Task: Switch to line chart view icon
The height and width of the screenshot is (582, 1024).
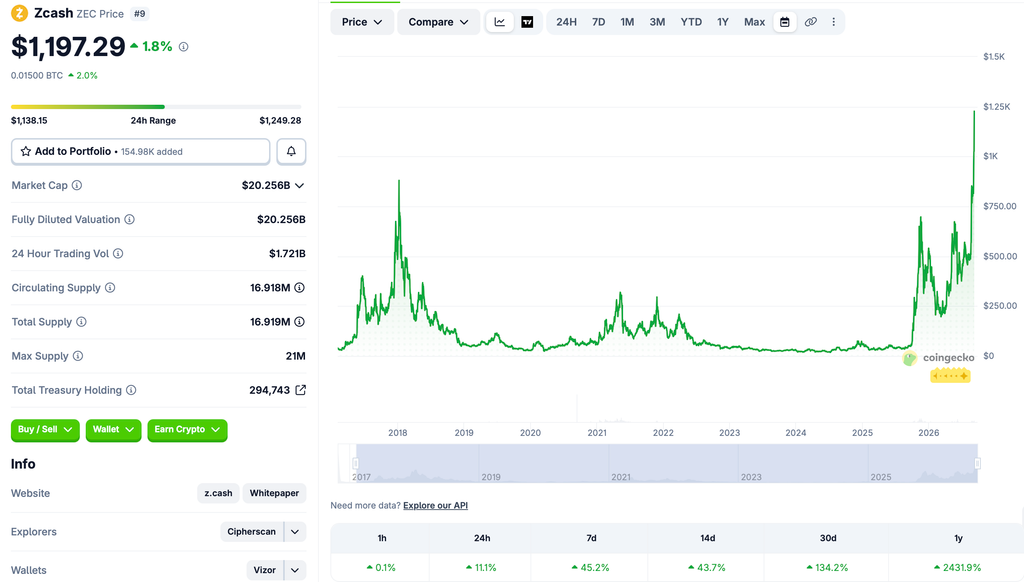Action: tap(500, 22)
